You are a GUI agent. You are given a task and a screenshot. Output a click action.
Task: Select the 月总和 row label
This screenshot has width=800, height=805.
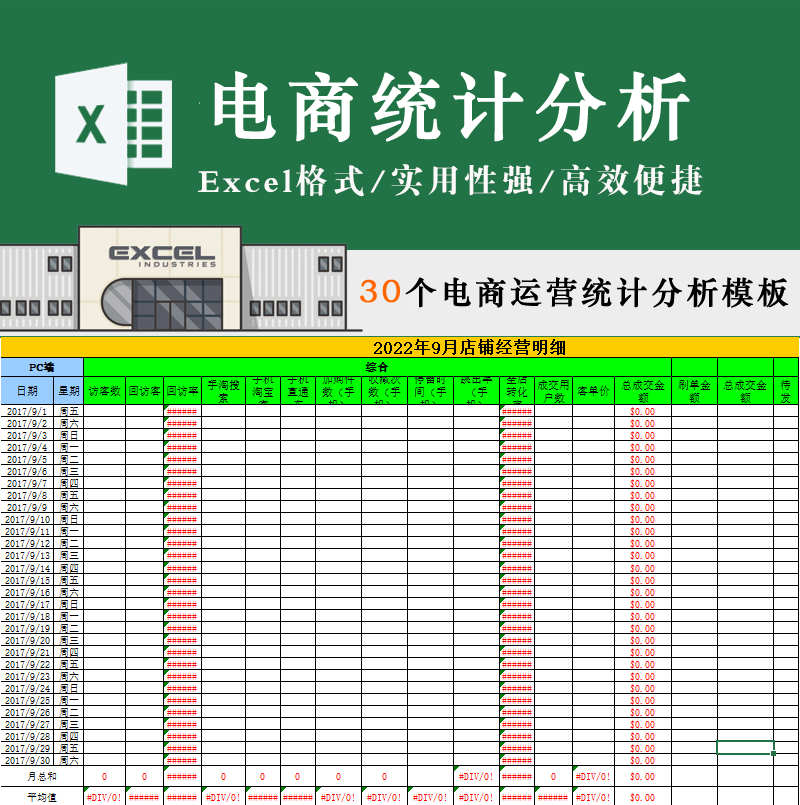coord(42,777)
